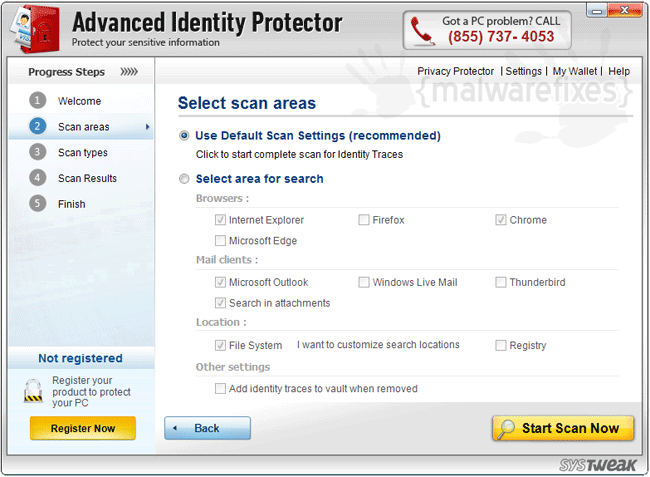Enable the Firefox checkbox
Viewport: 650px width, 477px height.
(364, 220)
